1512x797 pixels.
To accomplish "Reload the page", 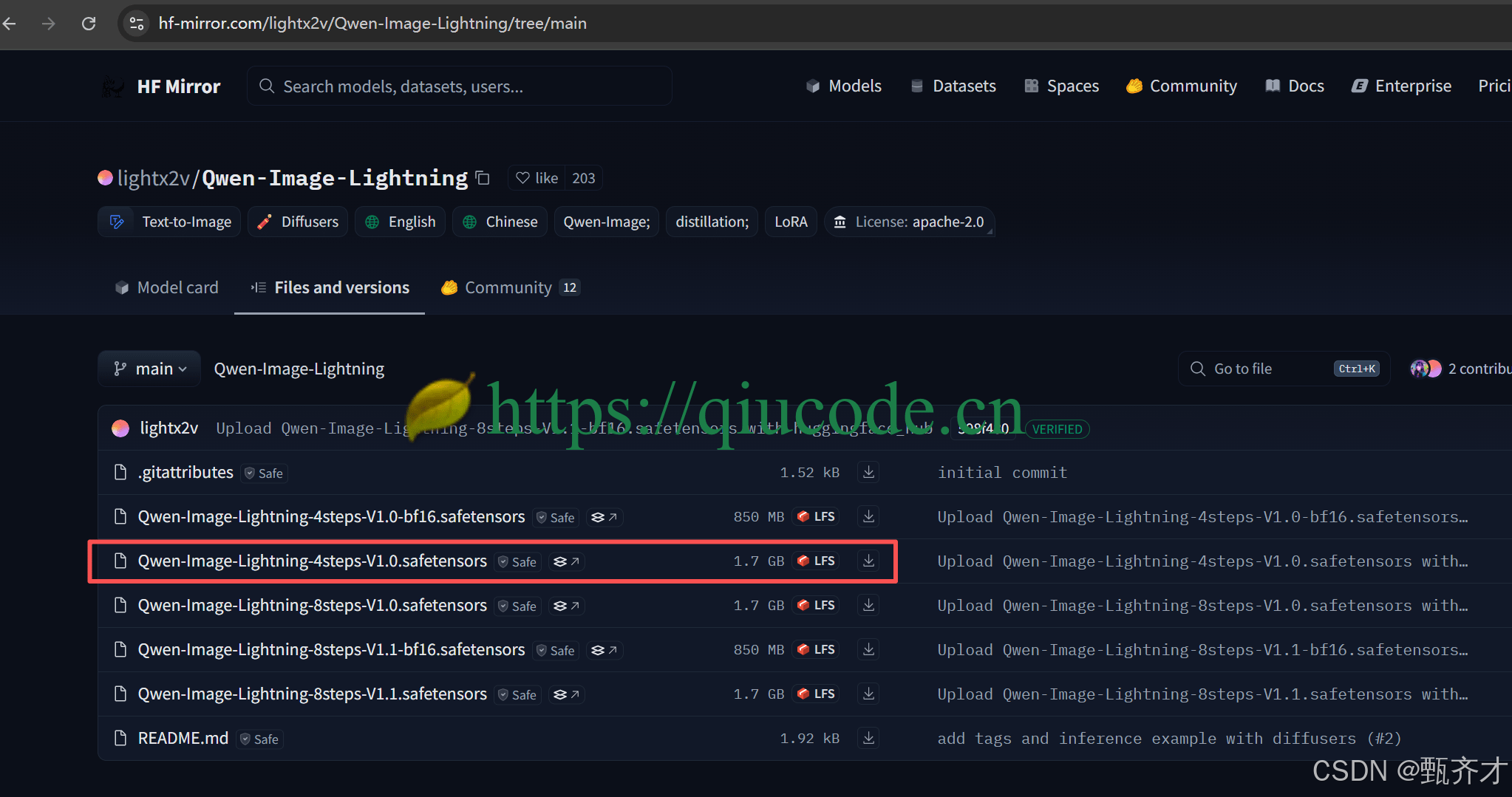I will (x=89, y=24).
